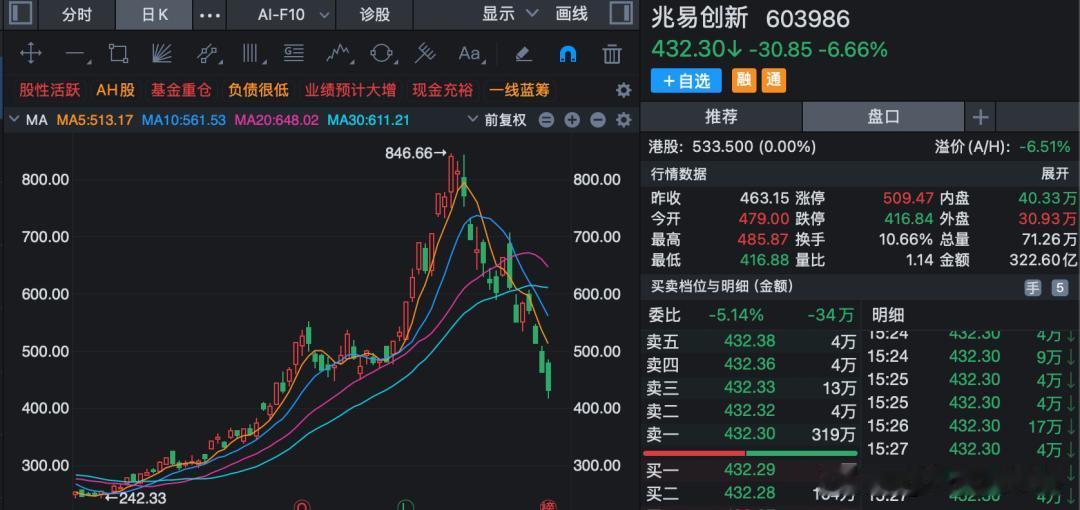Viewport: 1080px width, 510px height.
Task: Click the 一线蓝筹 tag
Action: (x=519, y=90)
